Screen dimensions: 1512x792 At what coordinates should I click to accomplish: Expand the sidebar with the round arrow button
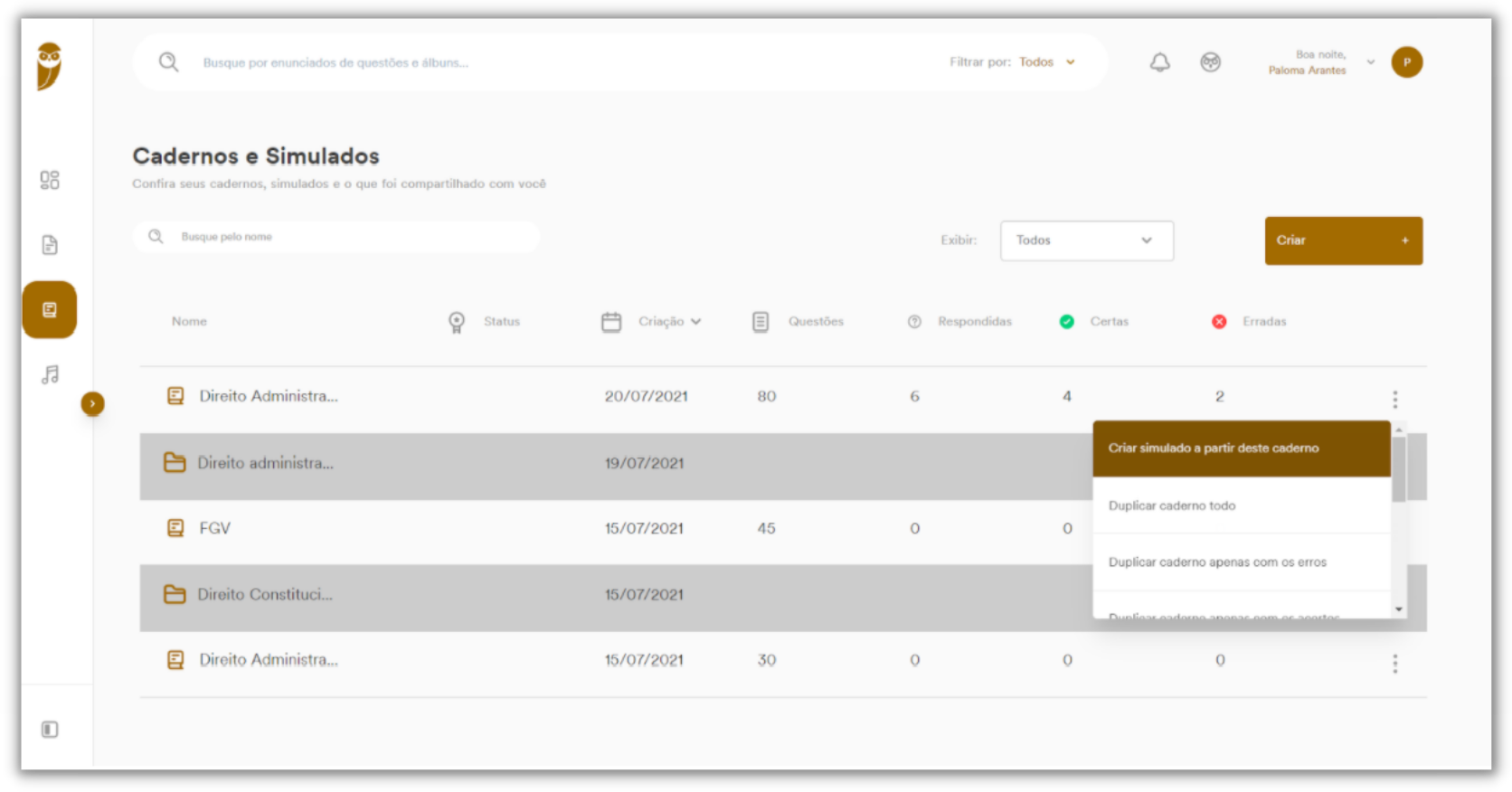92,403
